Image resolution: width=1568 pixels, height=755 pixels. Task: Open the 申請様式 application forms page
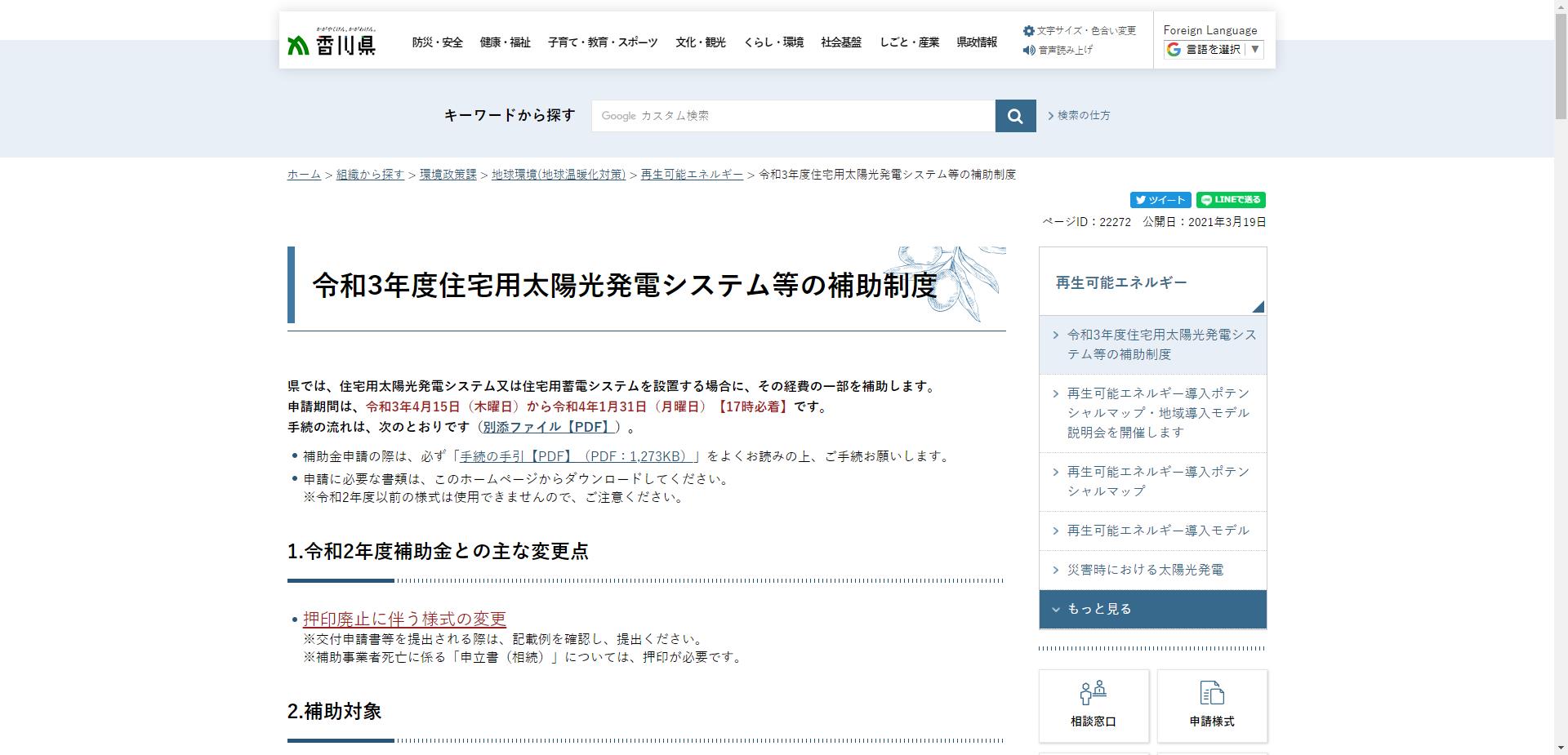(1212, 705)
